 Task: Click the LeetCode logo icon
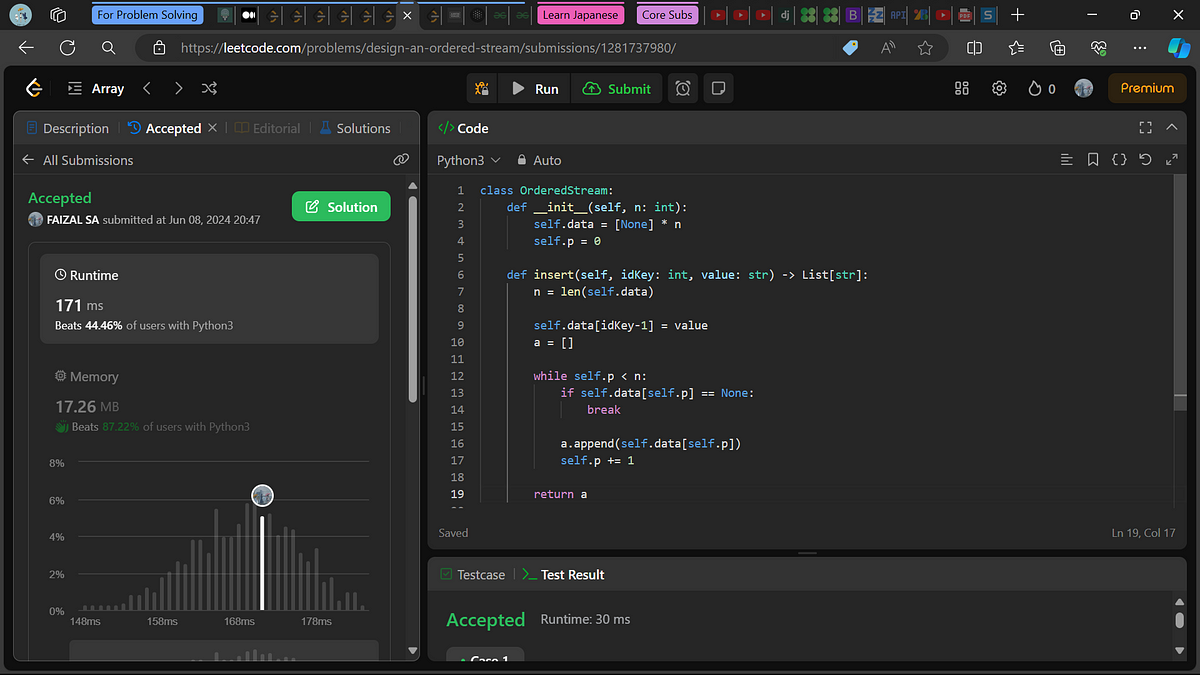34,88
